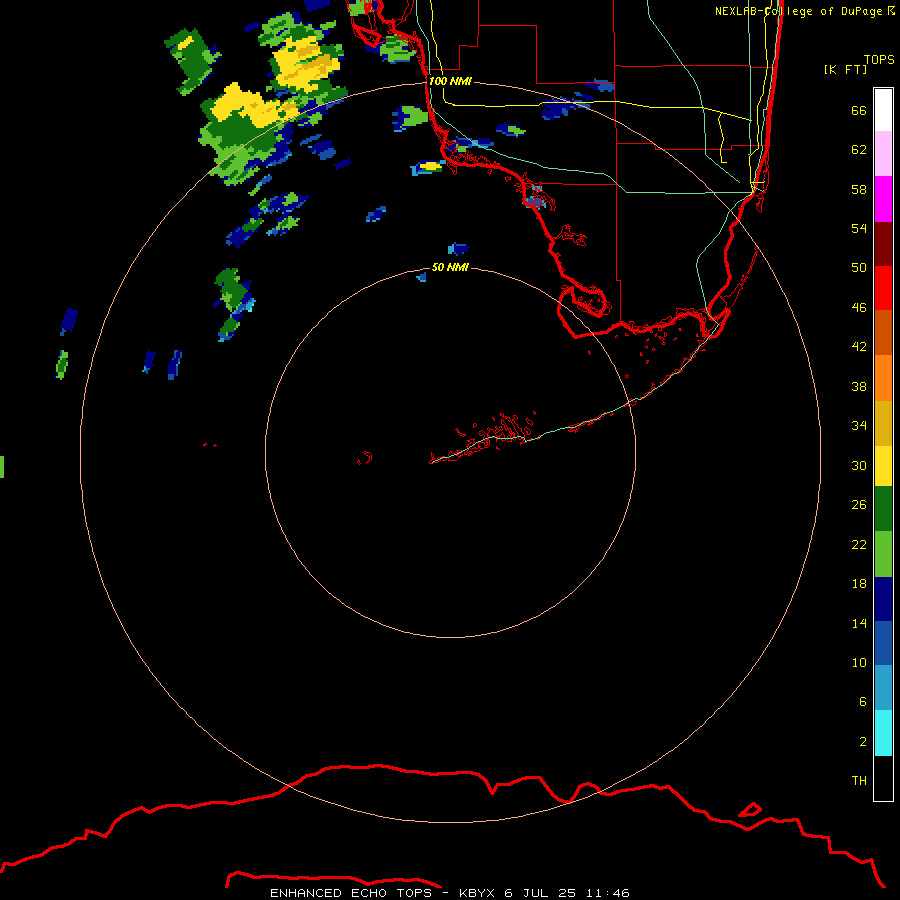Click the legend value '50'

pyautogui.click(x=859, y=268)
